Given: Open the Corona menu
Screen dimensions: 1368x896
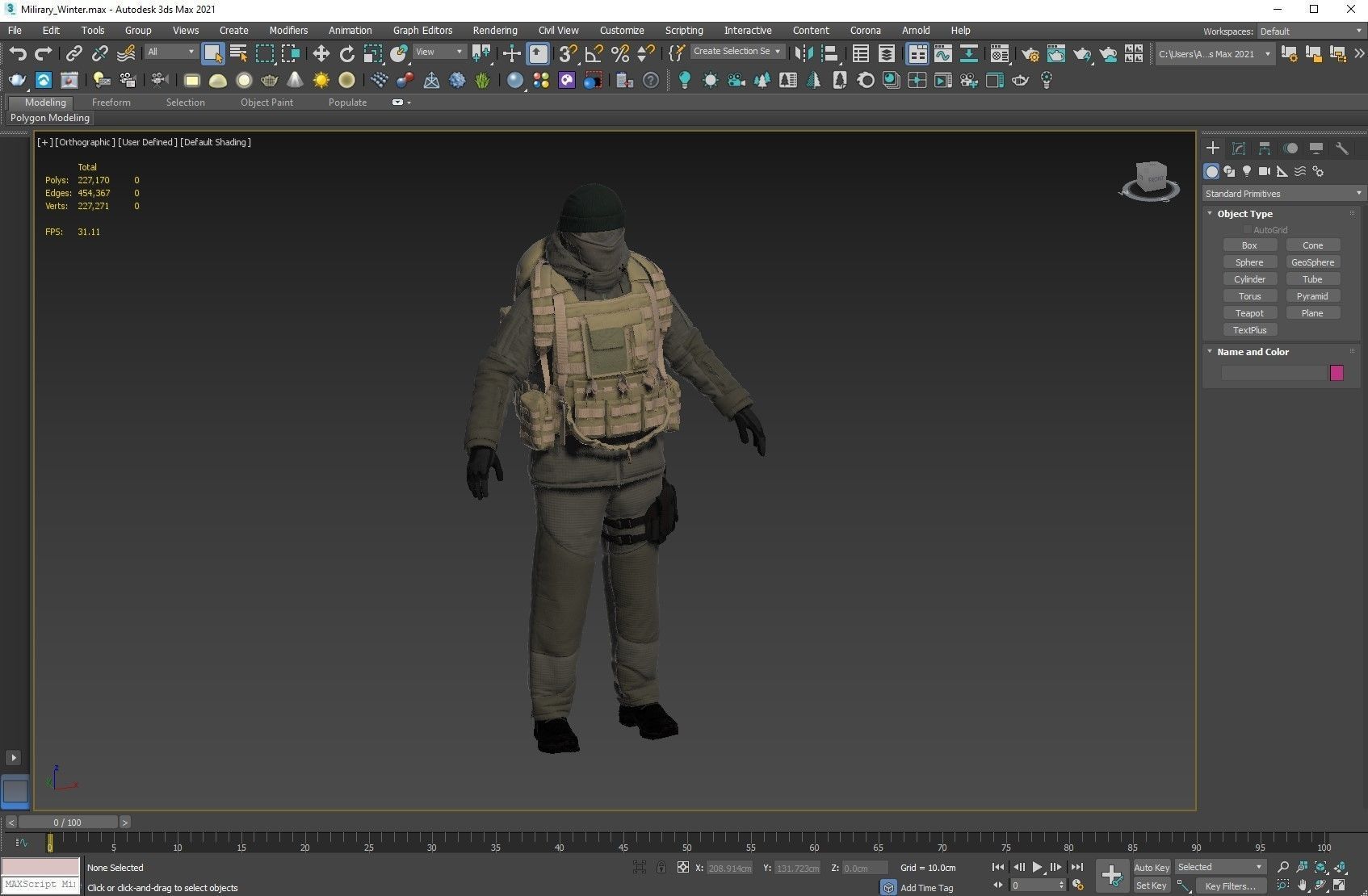Looking at the screenshot, I should point(865,31).
